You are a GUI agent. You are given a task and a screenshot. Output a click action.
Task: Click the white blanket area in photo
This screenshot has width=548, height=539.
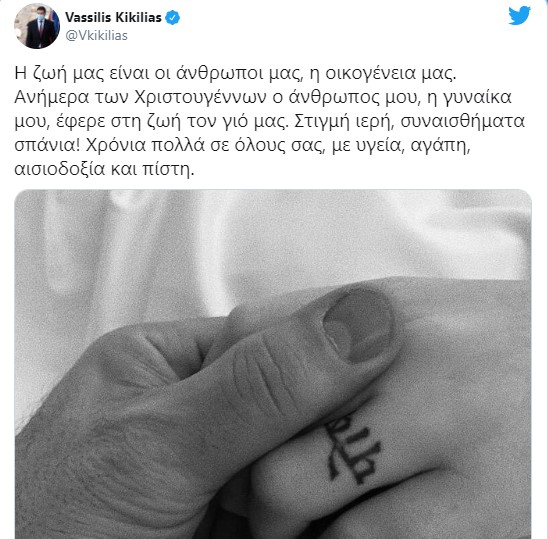pyautogui.click(x=273, y=241)
